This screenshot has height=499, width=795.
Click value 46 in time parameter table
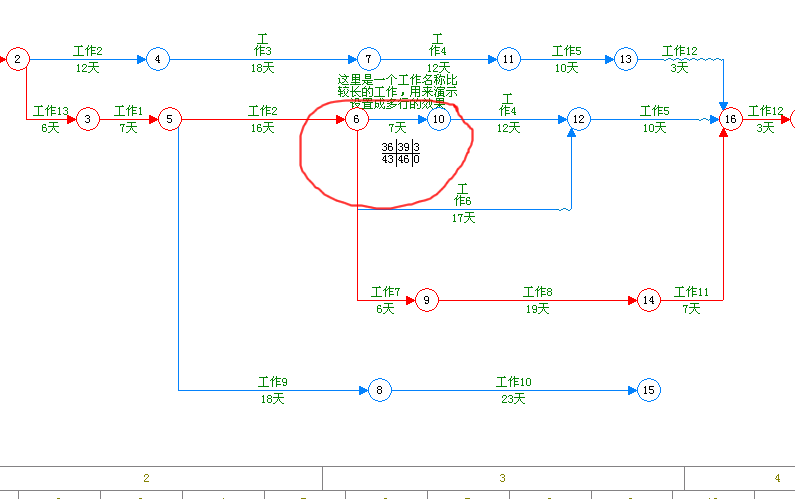point(404,159)
